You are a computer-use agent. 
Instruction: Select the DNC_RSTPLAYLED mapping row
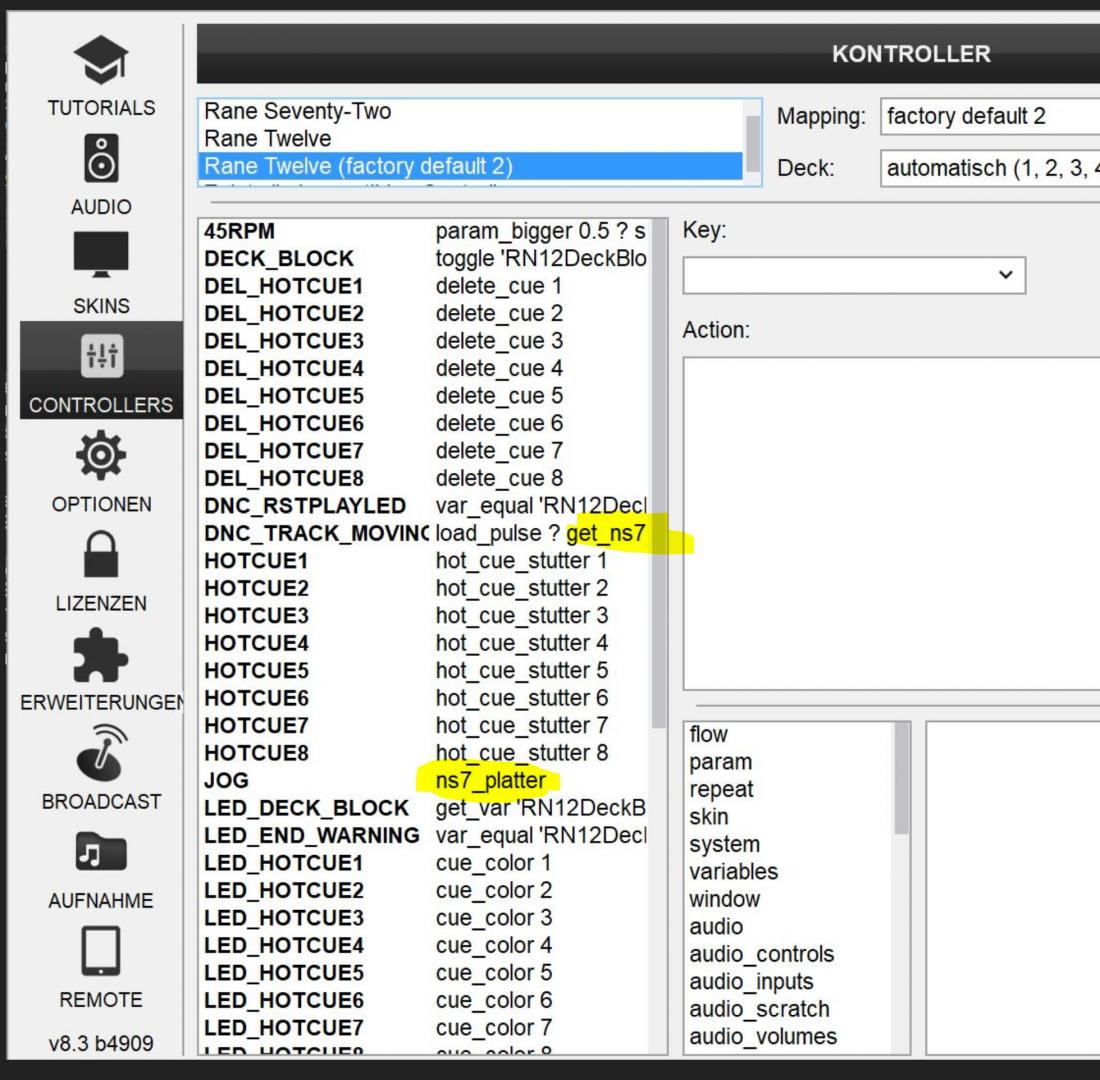[425, 505]
